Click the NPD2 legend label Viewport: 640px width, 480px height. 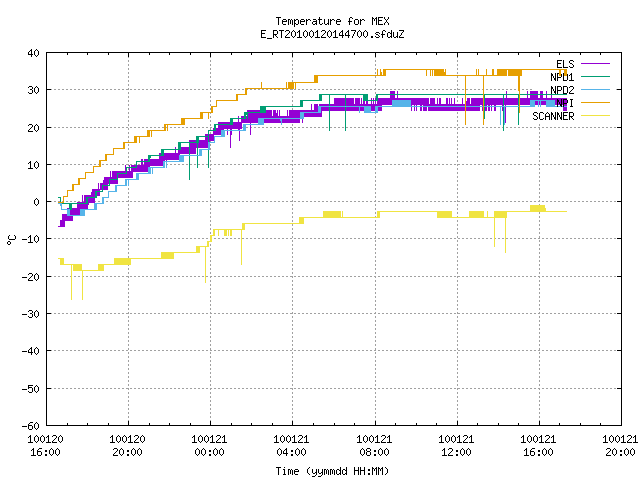562,90
